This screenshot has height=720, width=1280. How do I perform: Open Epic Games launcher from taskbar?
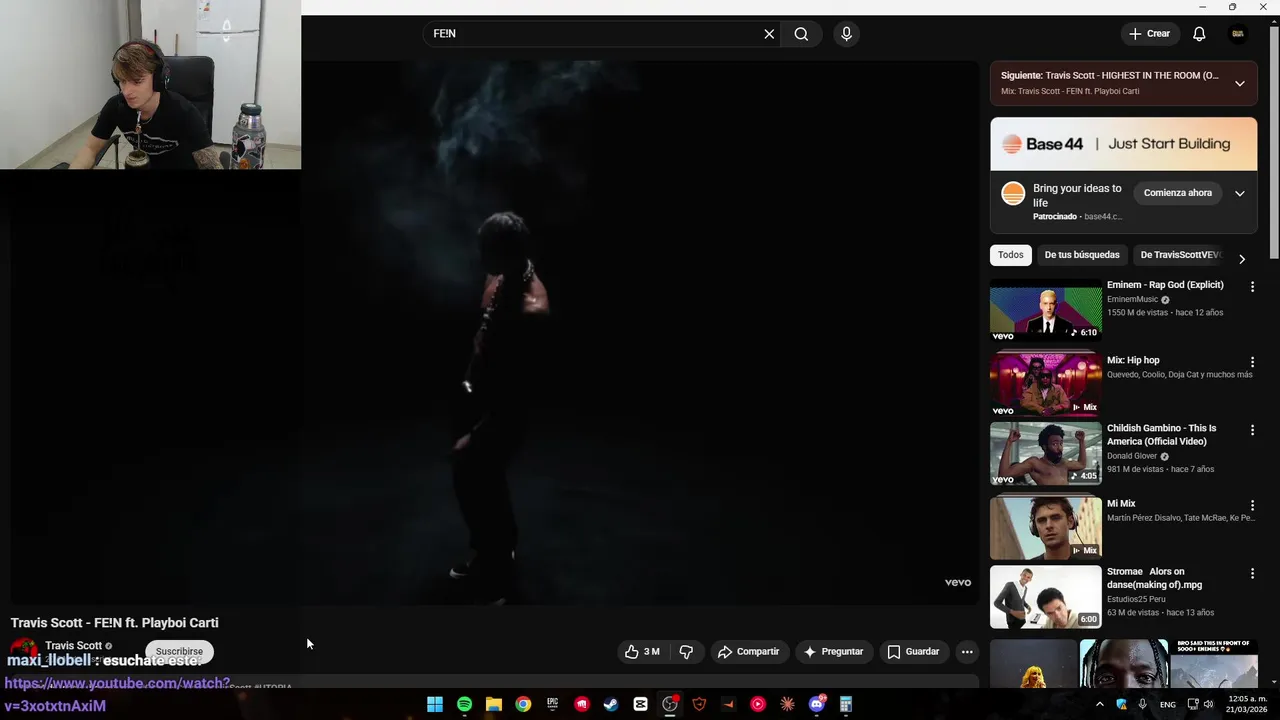pos(552,704)
